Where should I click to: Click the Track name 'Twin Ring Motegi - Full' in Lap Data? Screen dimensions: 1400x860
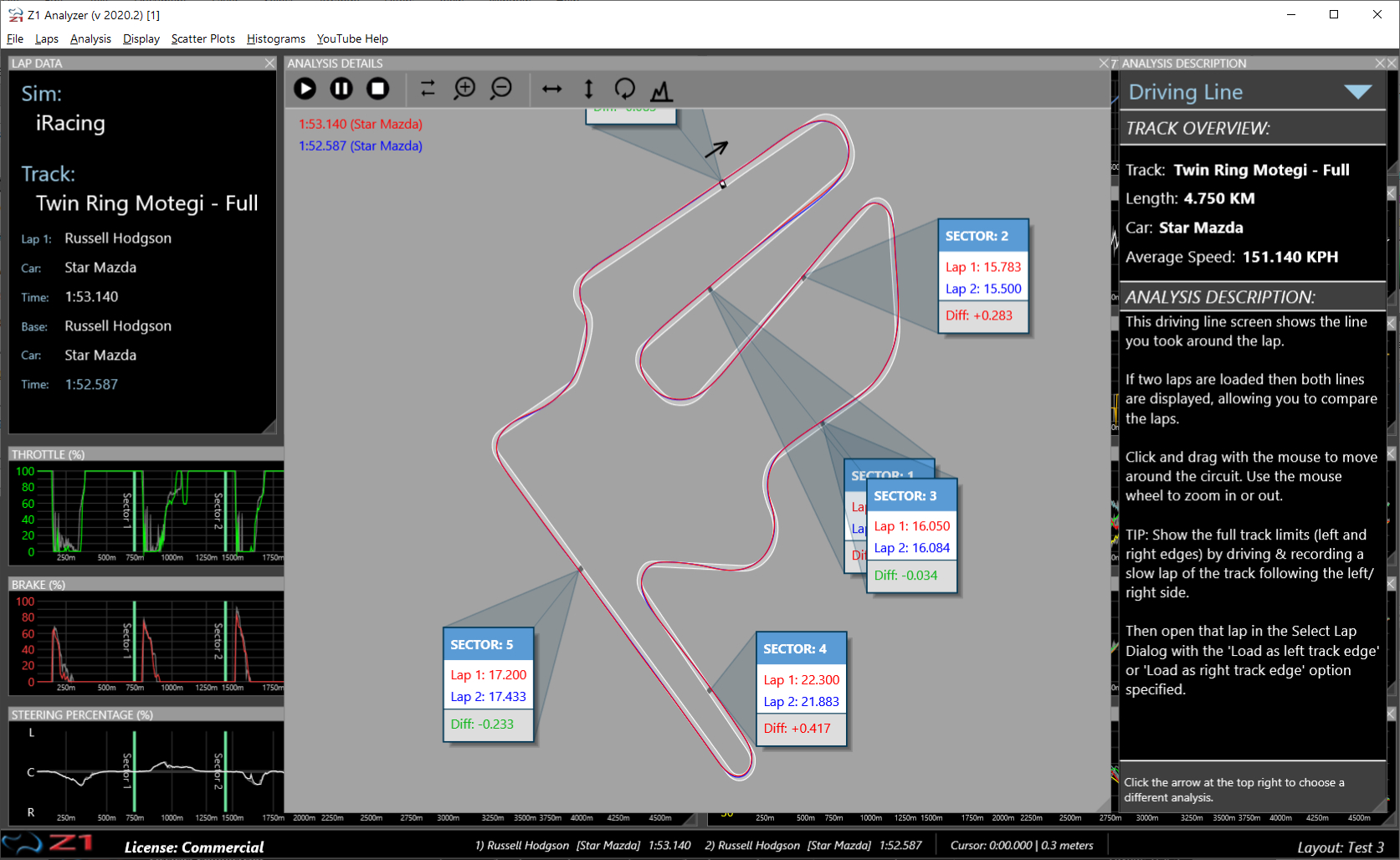(x=147, y=203)
